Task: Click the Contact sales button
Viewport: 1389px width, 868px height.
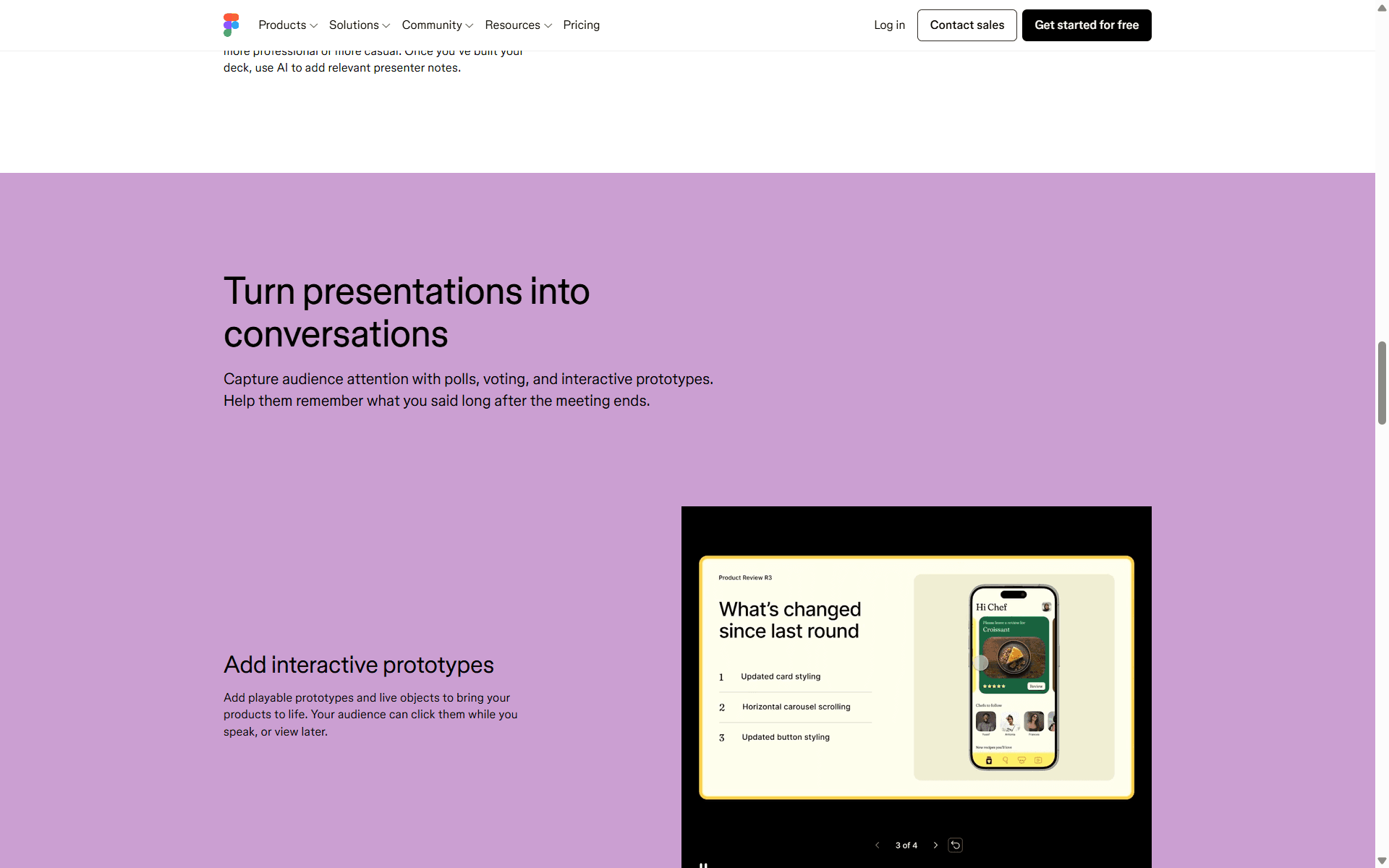Action: [x=967, y=25]
